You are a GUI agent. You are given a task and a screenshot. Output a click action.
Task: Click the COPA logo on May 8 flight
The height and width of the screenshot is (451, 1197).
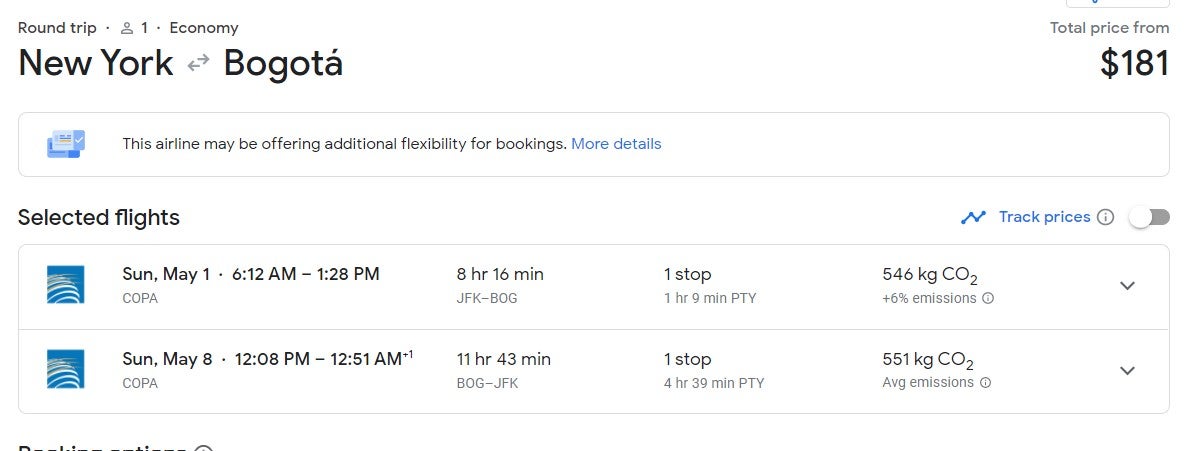click(x=66, y=369)
